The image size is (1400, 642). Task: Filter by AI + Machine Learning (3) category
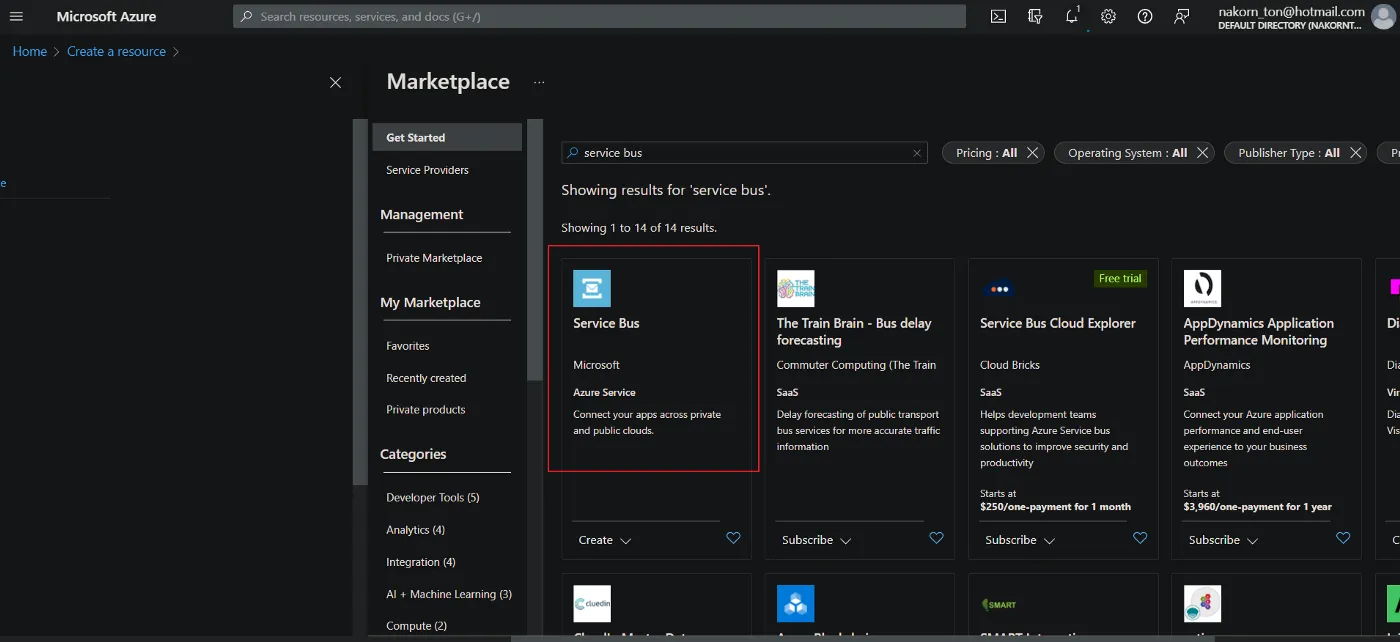coord(447,594)
